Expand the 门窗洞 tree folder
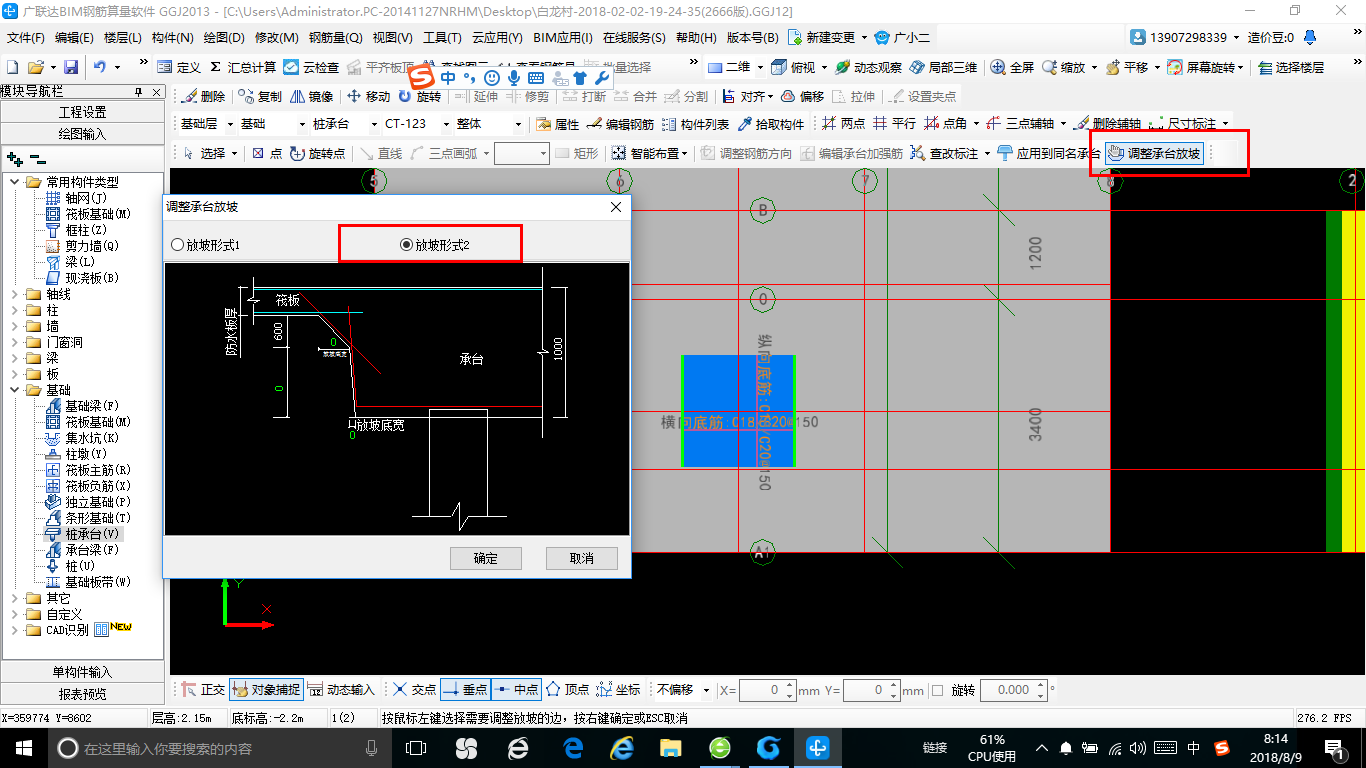The width and height of the screenshot is (1366, 768). pos(14,342)
